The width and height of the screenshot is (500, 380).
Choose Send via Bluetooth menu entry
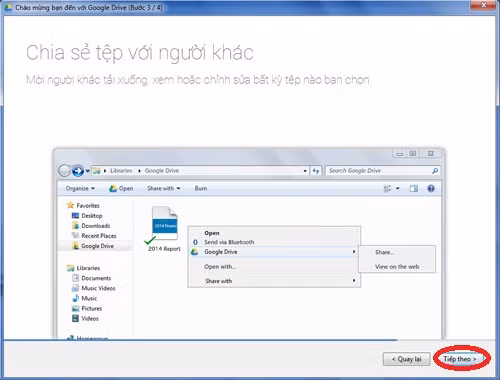(x=229, y=242)
